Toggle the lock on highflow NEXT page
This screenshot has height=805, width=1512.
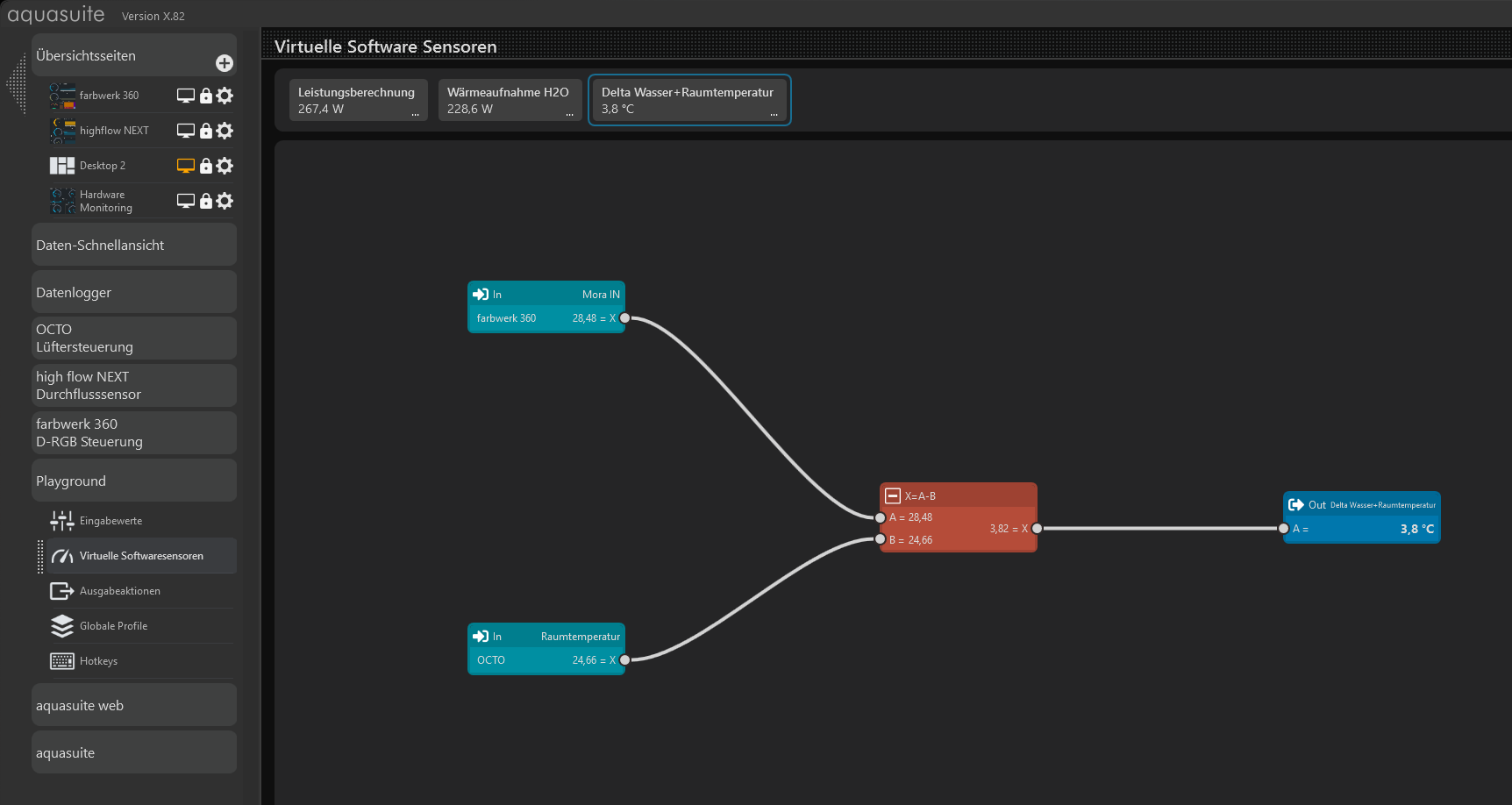(x=206, y=131)
